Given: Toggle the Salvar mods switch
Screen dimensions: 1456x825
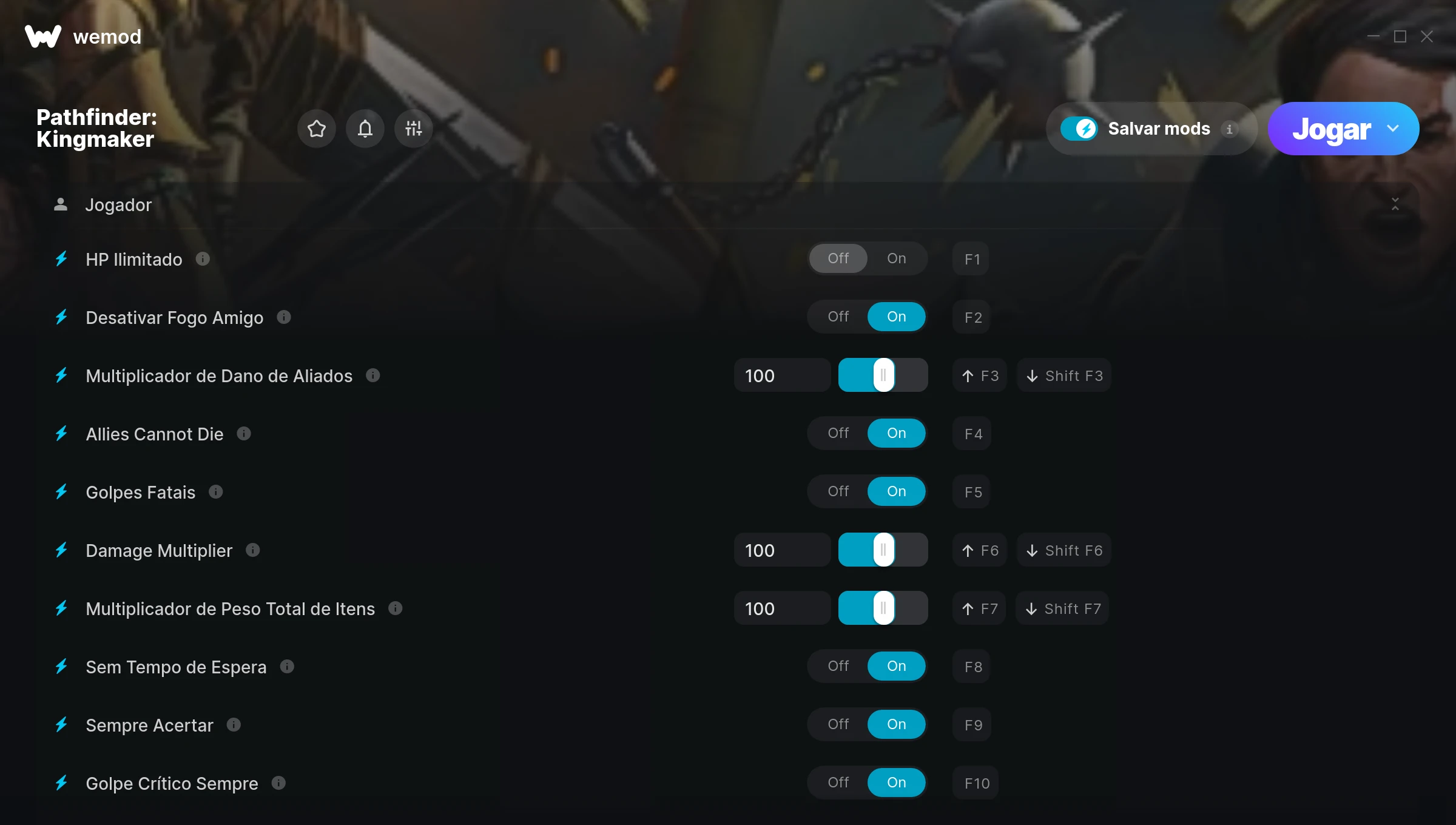Looking at the screenshot, I should coord(1079,129).
